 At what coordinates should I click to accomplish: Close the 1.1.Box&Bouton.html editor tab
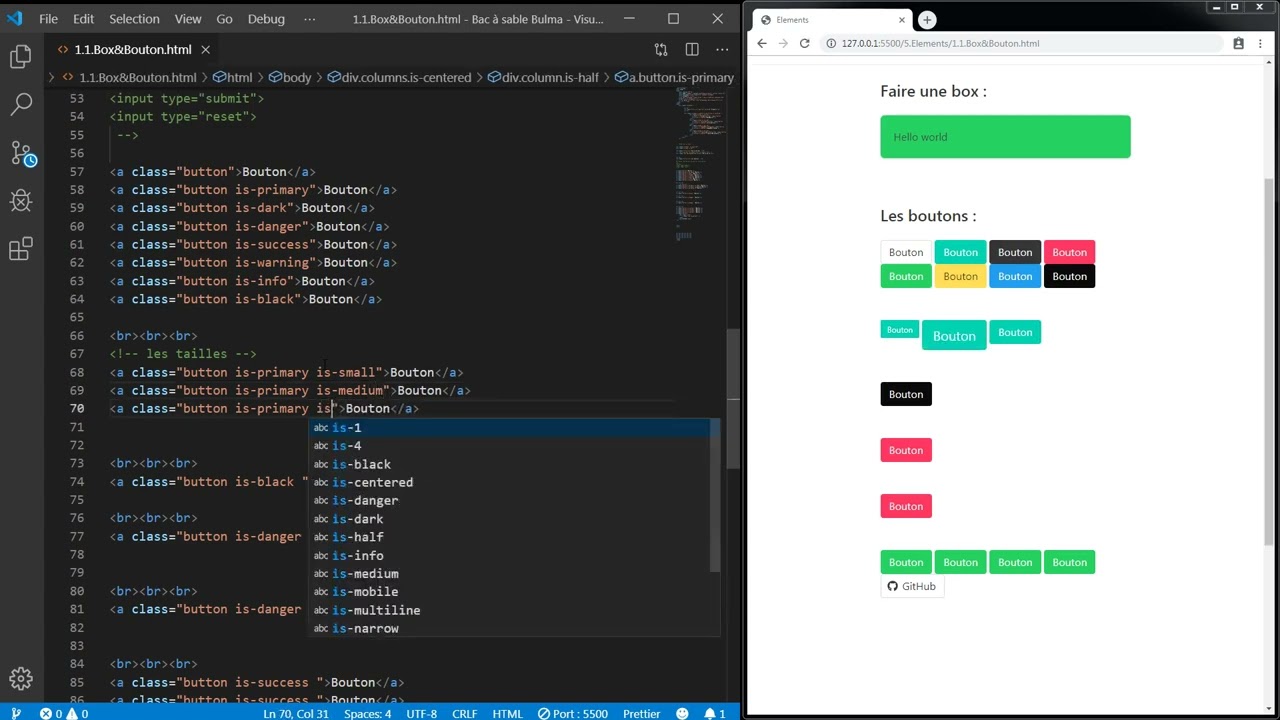click(x=206, y=49)
